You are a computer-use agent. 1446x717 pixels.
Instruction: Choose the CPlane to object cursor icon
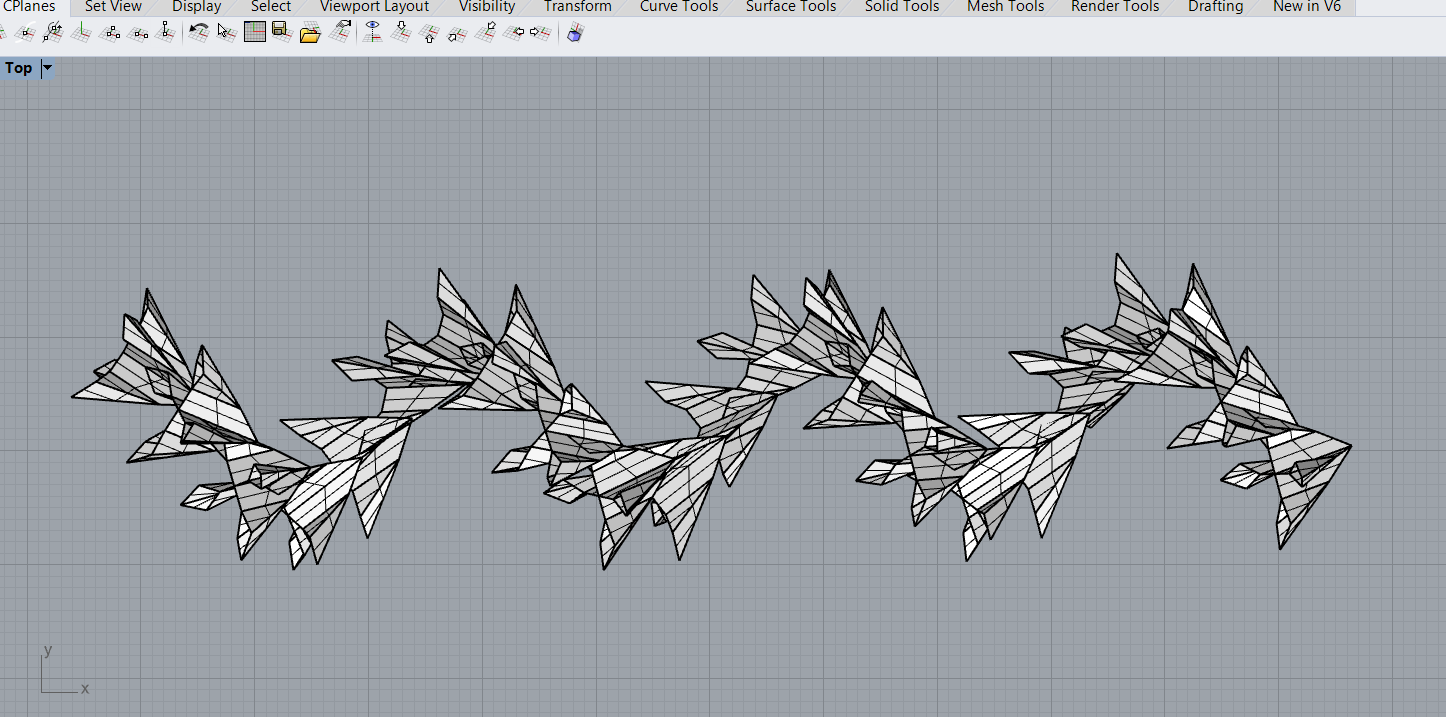[226, 33]
